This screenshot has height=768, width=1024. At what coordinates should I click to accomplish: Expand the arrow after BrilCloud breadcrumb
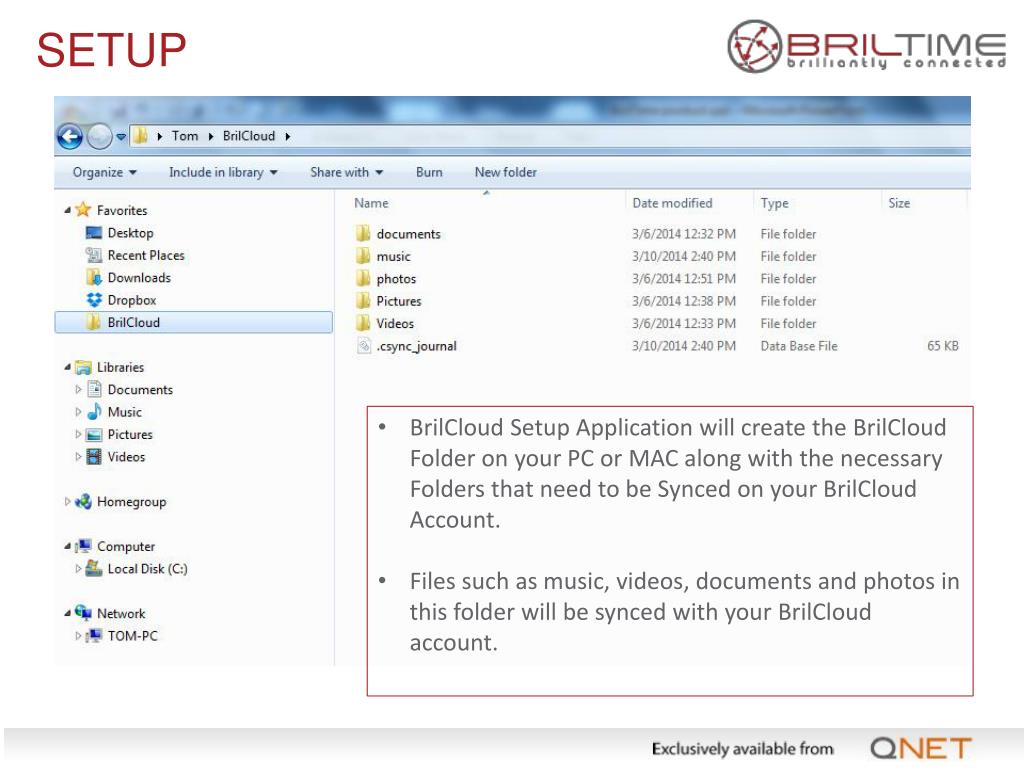287,136
